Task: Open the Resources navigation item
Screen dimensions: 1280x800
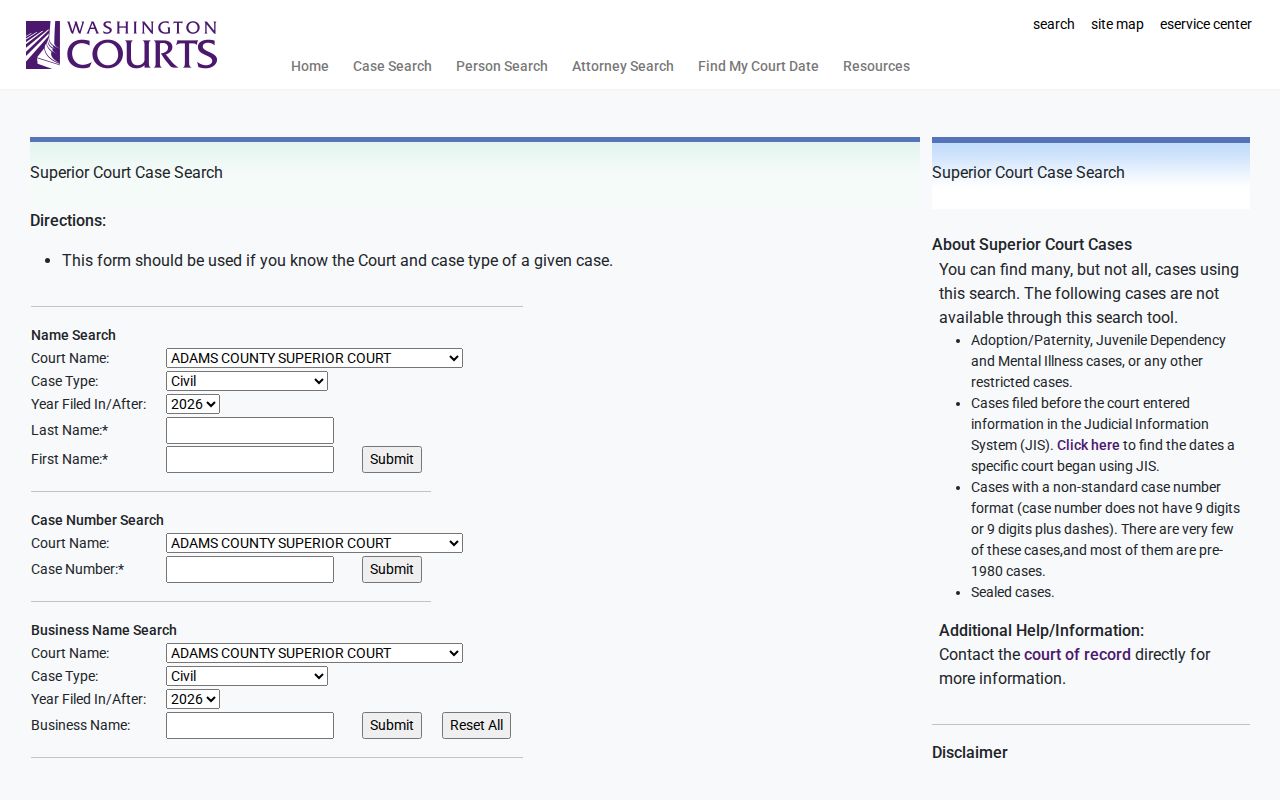Action: pos(876,66)
